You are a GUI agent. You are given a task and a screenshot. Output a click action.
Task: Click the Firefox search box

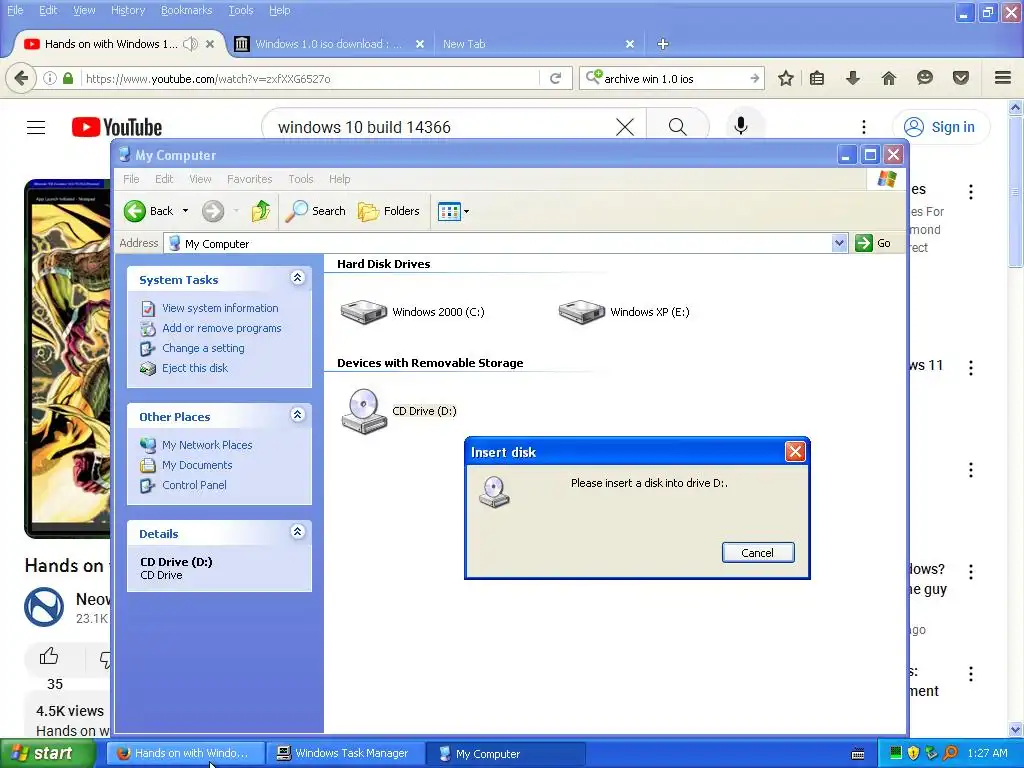pyautogui.click(x=673, y=78)
